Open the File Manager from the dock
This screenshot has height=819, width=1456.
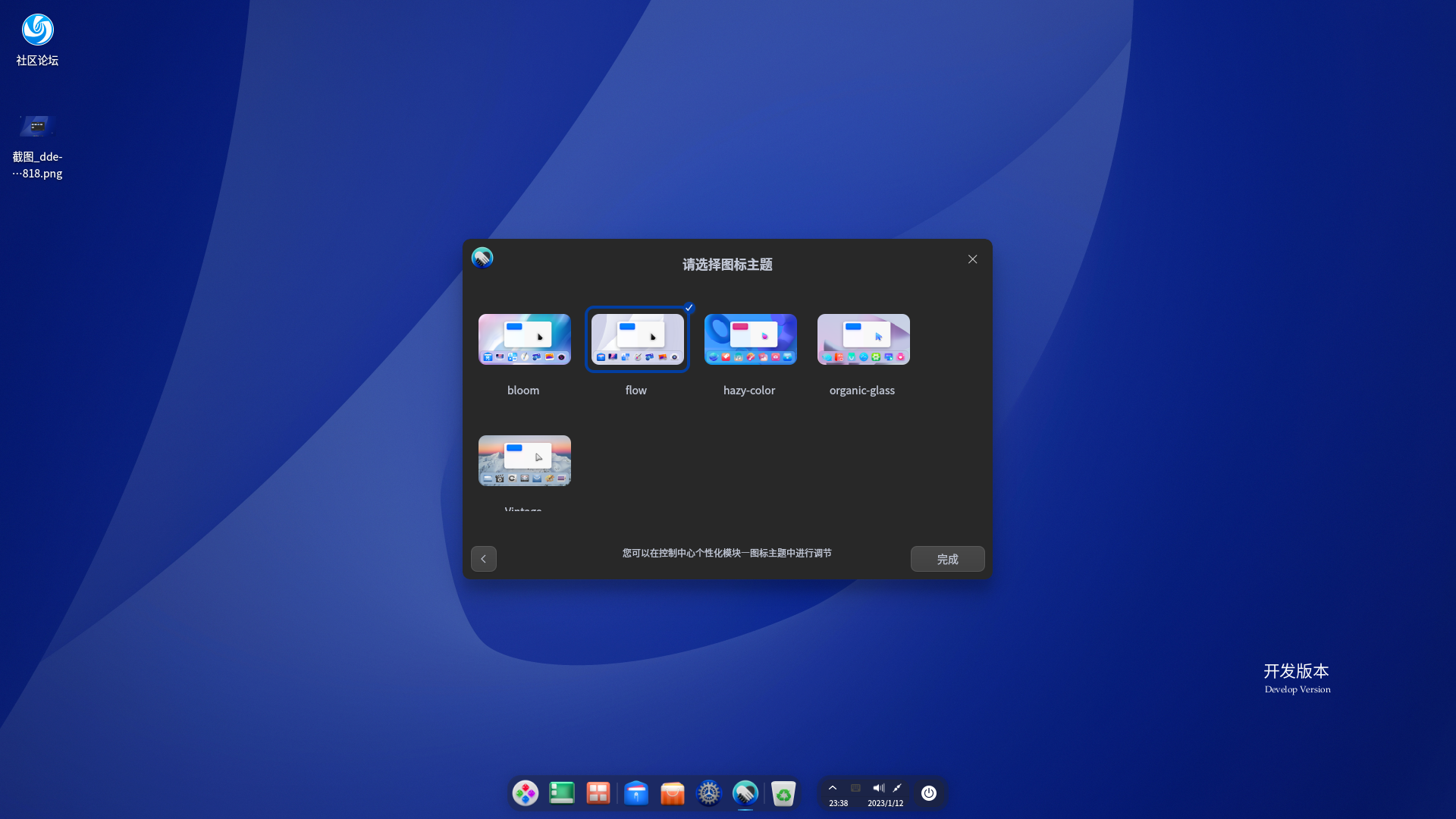636,792
